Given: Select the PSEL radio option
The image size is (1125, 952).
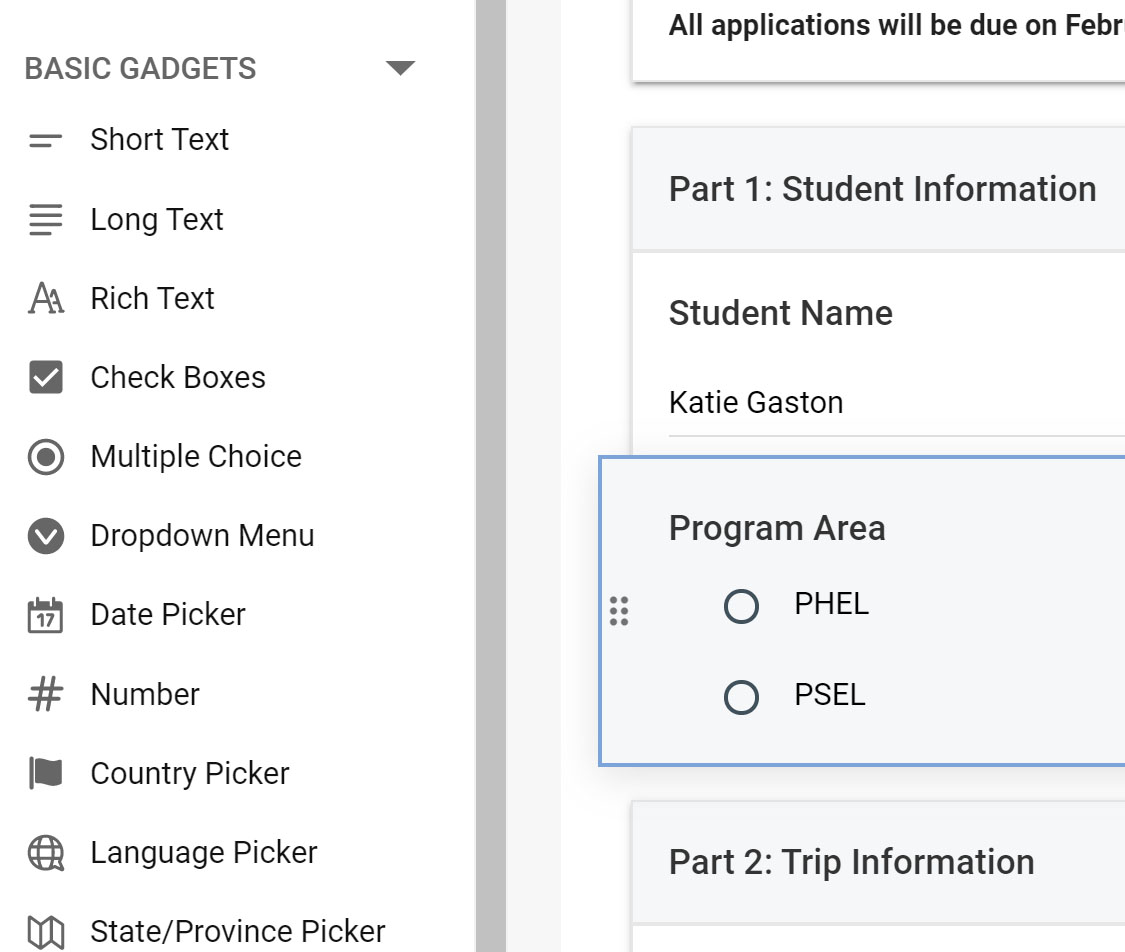Looking at the screenshot, I should point(741,697).
